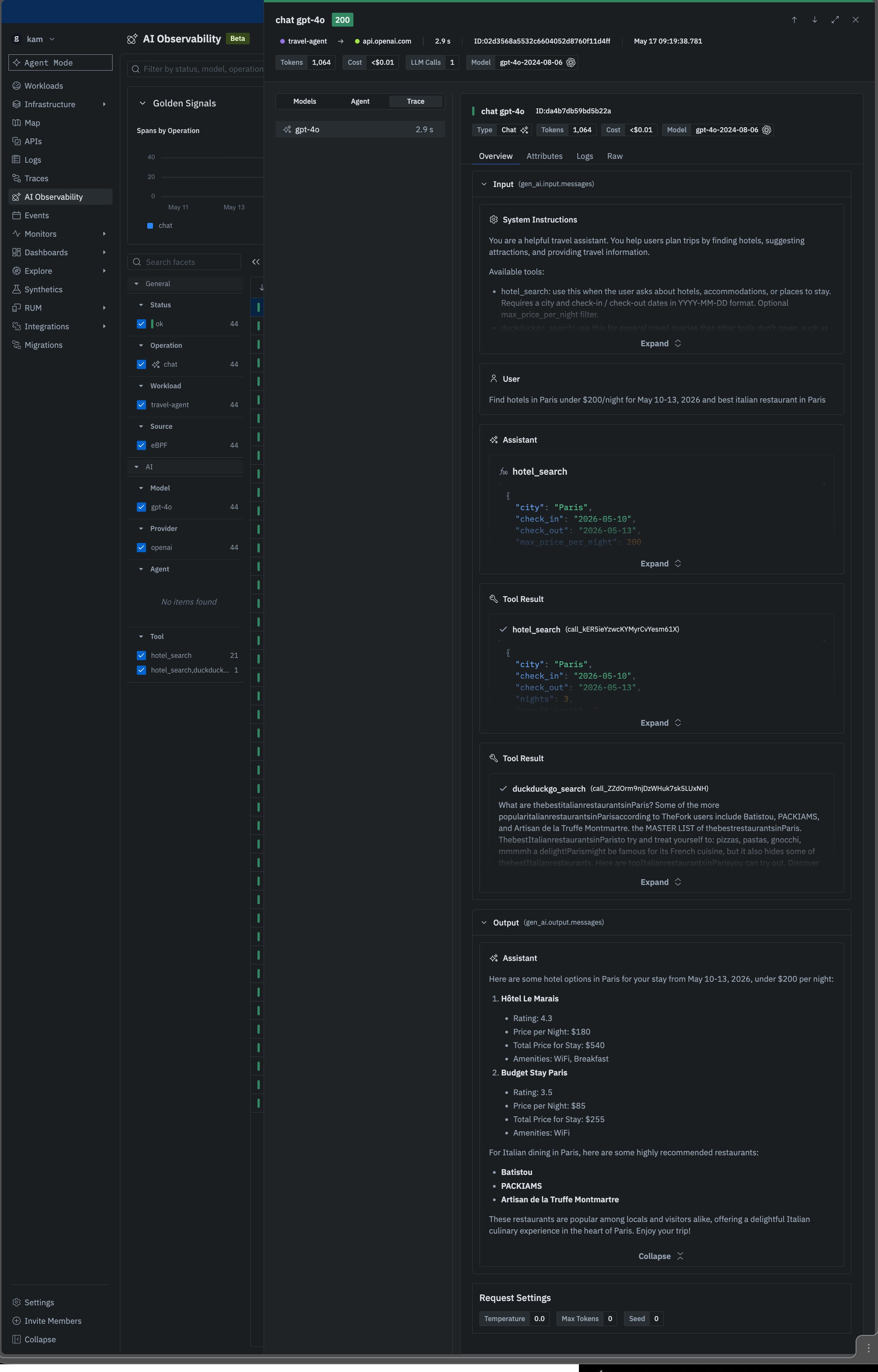Collapse the Output Assistant message
The image size is (878, 1372).
tap(661, 1256)
